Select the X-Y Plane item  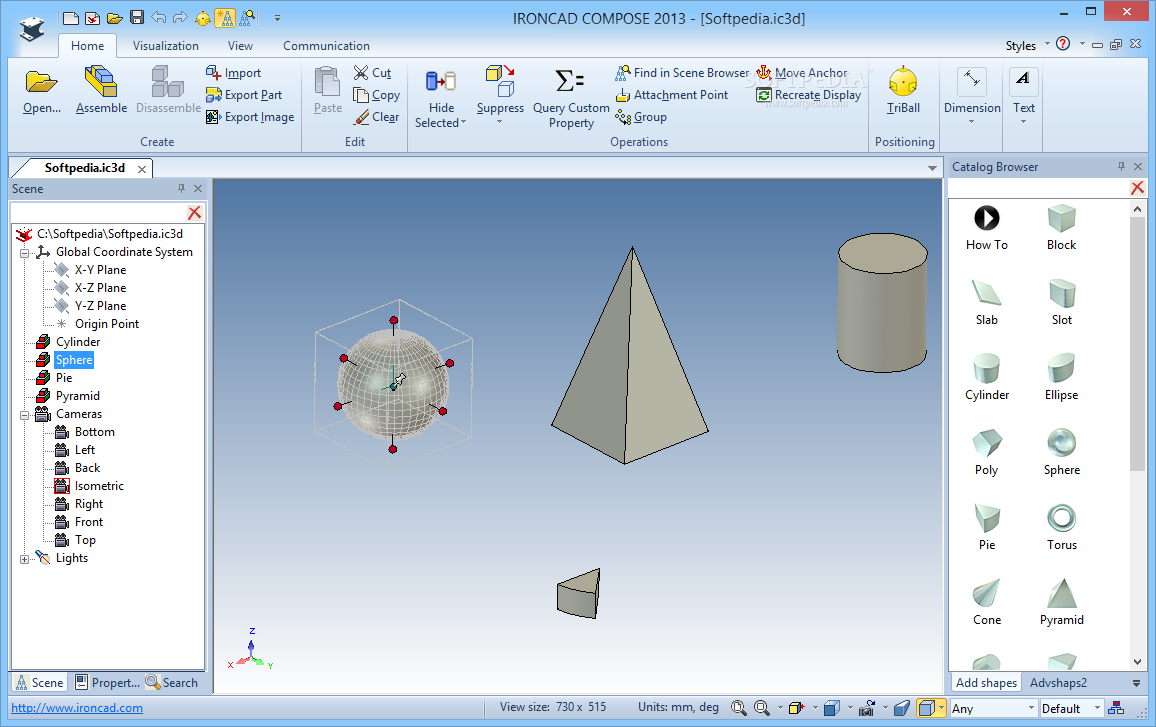[x=100, y=270]
